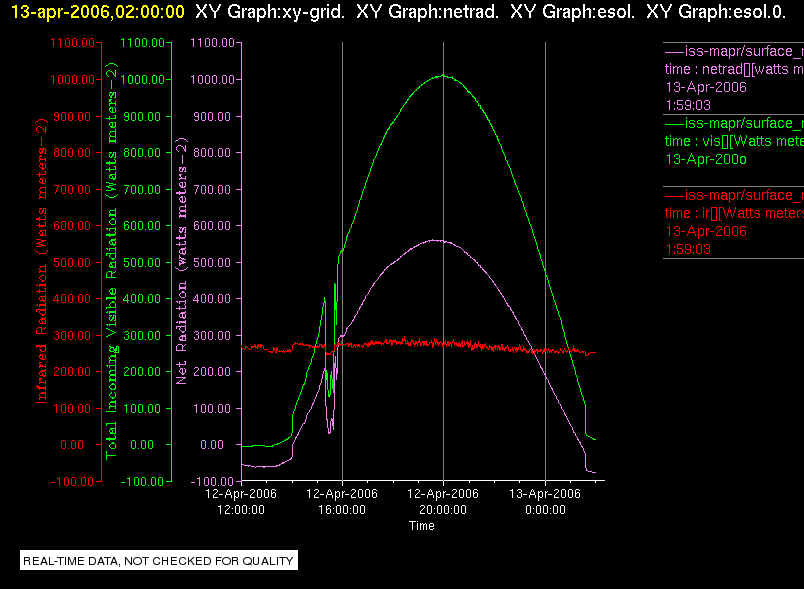Click the green 13-Apr-200o legend date
The height and width of the screenshot is (589, 804).
coord(706,159)
